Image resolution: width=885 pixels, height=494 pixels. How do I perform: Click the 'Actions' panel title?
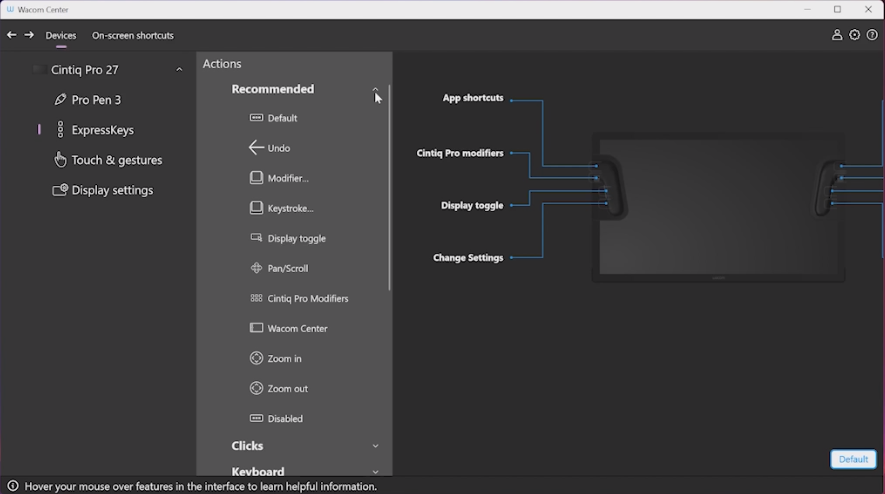pyautogui.click(x=222, y=64)
